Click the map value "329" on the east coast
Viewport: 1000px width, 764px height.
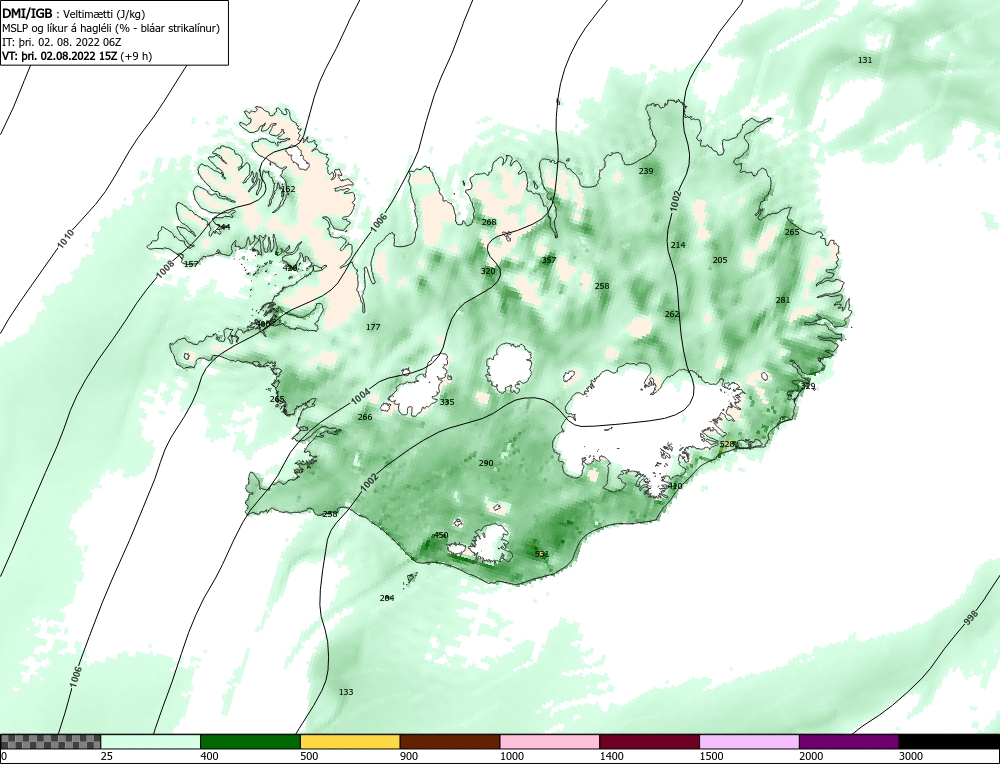(808, 386)
